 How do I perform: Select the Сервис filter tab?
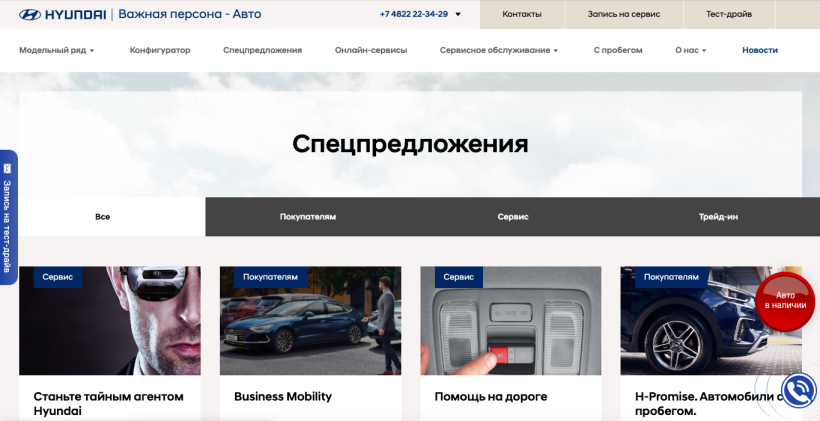point(513,217)
